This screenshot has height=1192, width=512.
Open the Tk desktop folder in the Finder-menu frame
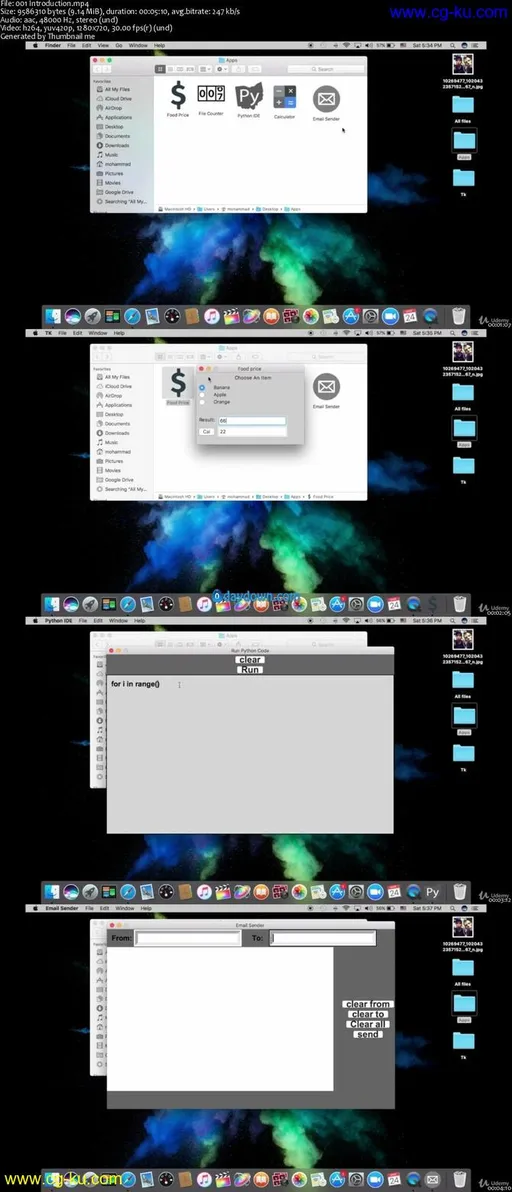coord(463,180)
